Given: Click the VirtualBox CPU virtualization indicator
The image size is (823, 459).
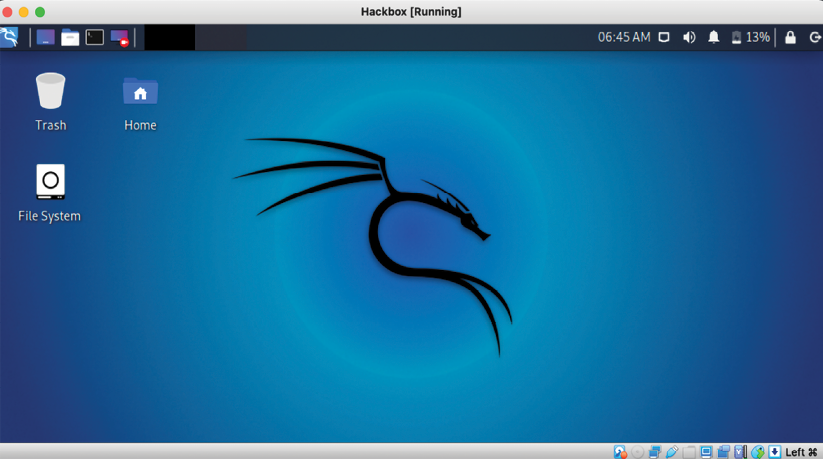Looking at the screenshot, I should [740, 452].
